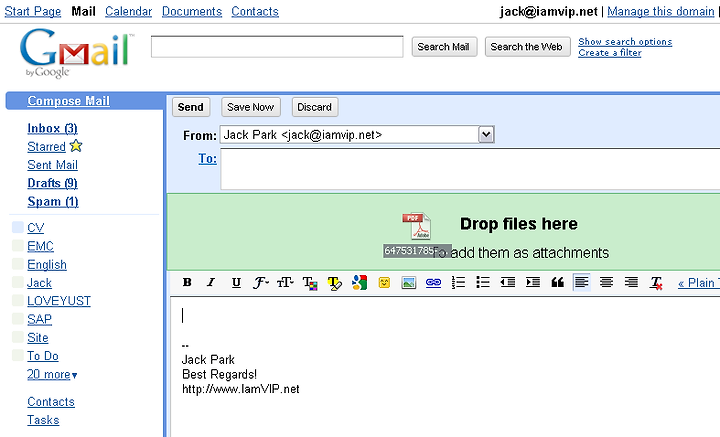Go to the Start Page tab
This screenshot has height=437, width=720.
pos(33,11)
